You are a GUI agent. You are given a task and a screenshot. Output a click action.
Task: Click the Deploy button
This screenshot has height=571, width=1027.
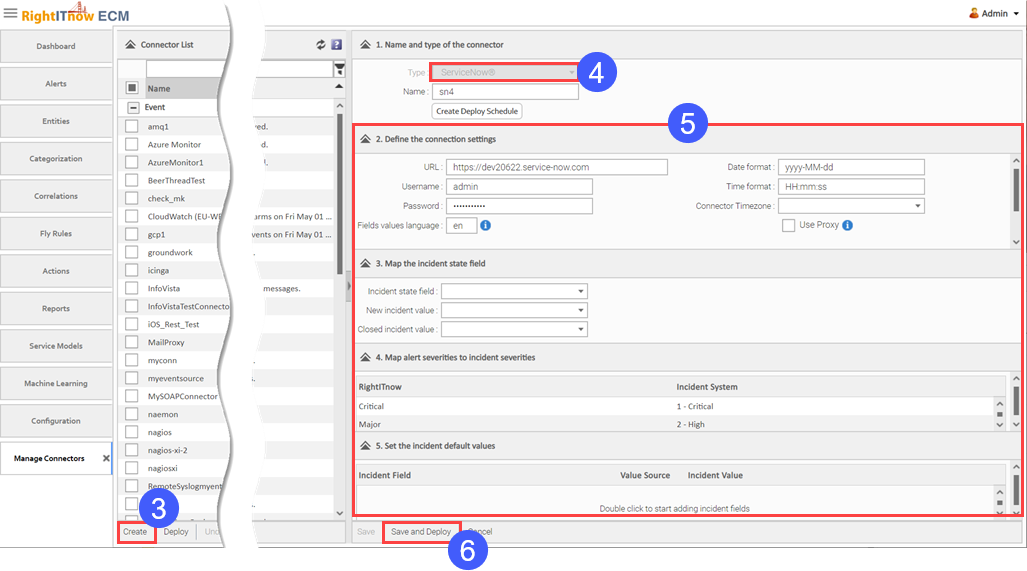(x=176, y=532)
